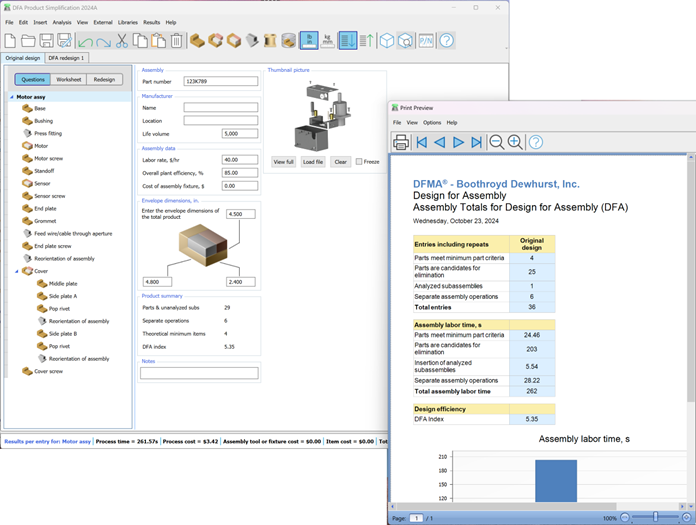Switch to the Worksheet view
This screenshot has height=525, width=696.
(69, 79)
